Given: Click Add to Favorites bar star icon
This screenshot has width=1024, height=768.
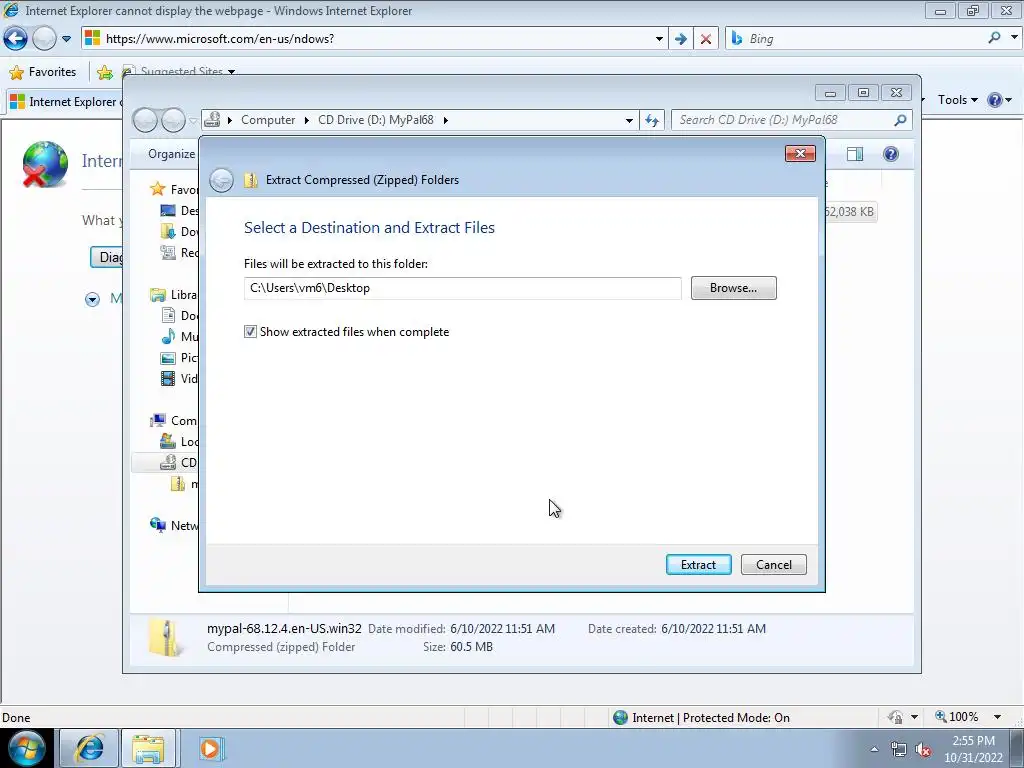Looking at the screenshot, I should 104,72.
